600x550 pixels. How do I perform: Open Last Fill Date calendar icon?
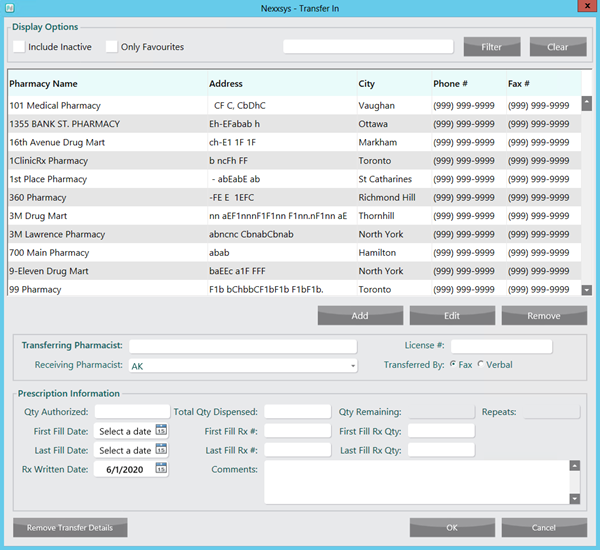(161, 449)
